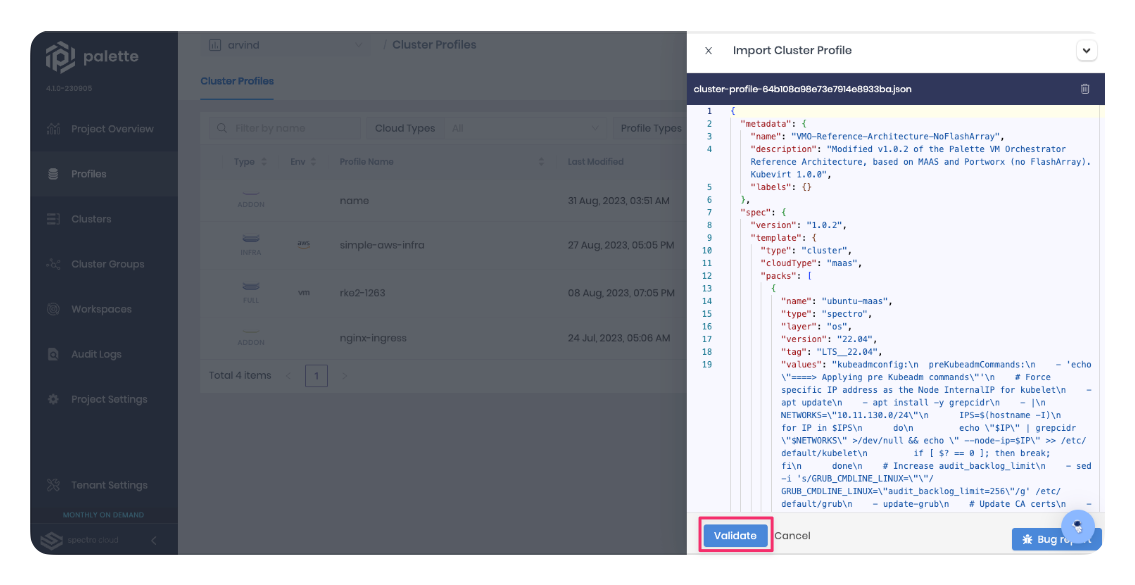Open the profile named 'name'
Screen dimensions: 1135x585
354,201
